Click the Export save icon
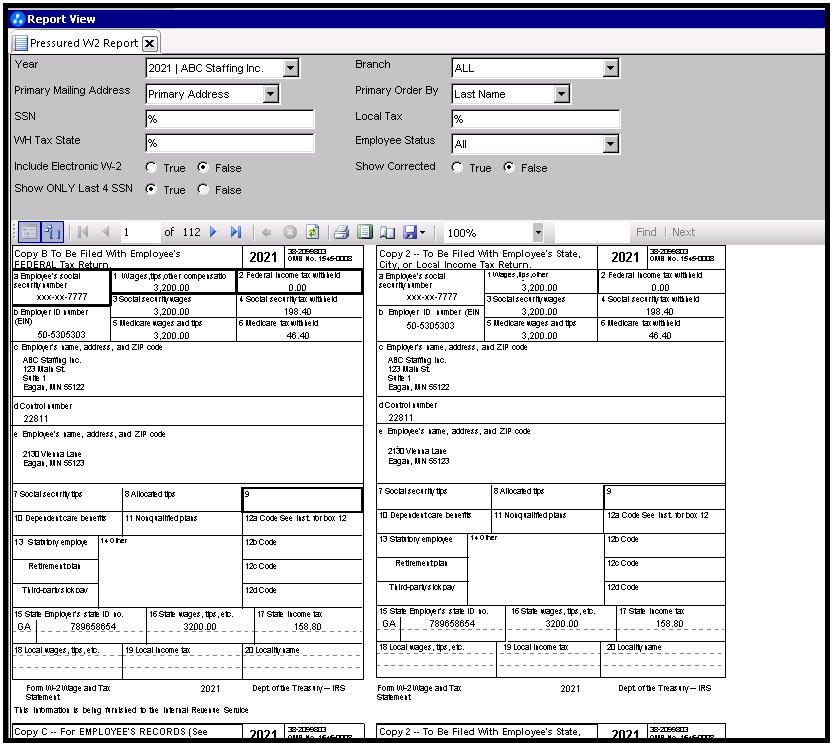 coord(410,232)
